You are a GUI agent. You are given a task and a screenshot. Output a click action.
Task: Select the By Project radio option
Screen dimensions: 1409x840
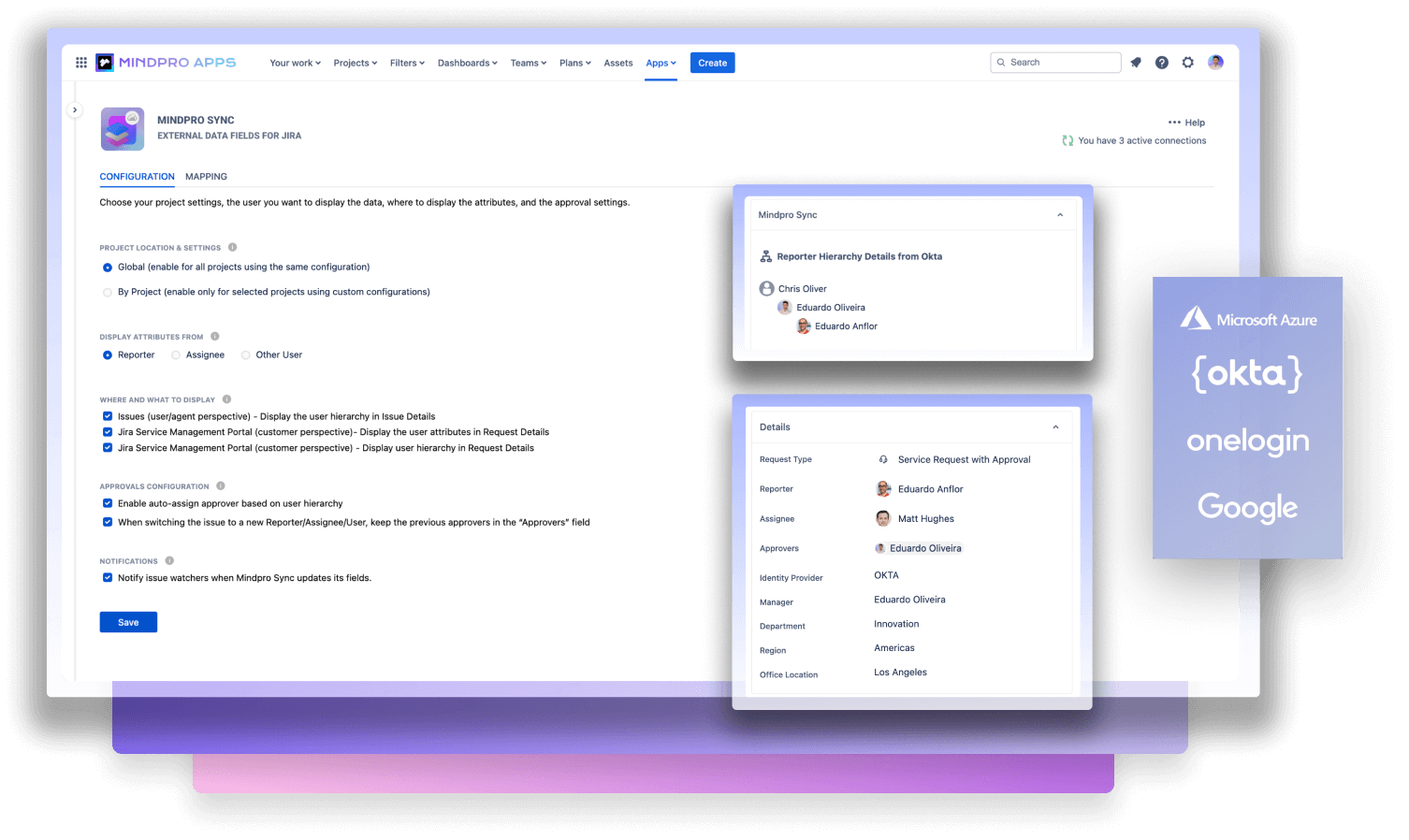(x=108, y=293)
